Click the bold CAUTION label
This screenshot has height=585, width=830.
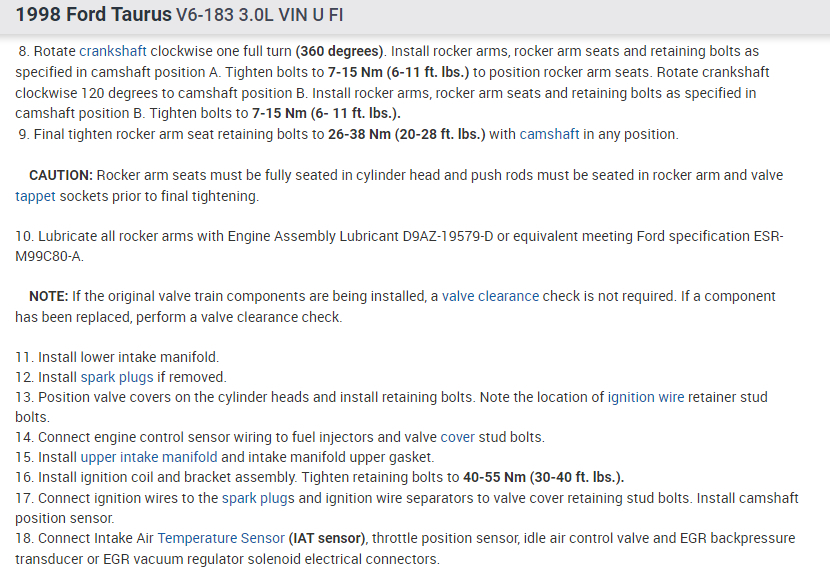[60, 175]
